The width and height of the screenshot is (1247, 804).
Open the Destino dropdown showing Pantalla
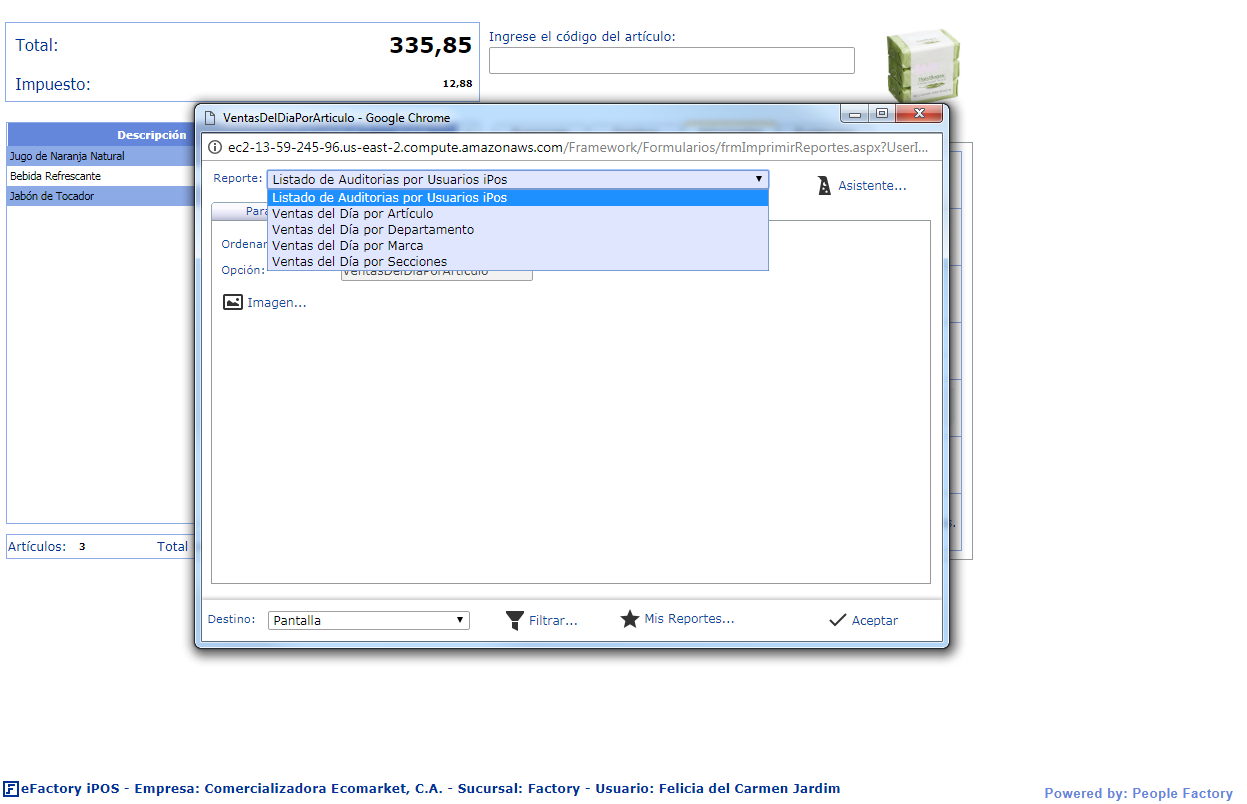tap(368, 620)
